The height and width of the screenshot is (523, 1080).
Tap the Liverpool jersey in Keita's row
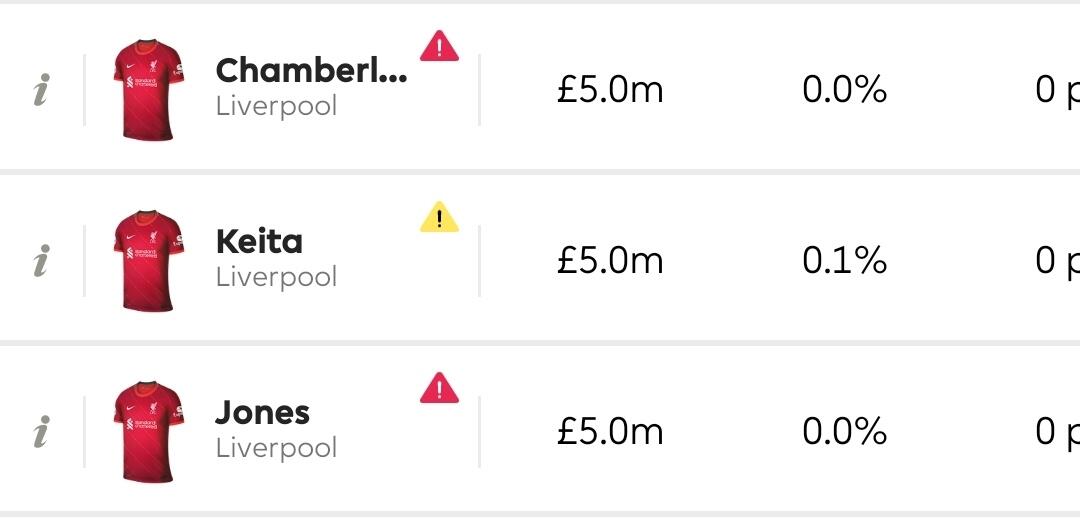148,261
